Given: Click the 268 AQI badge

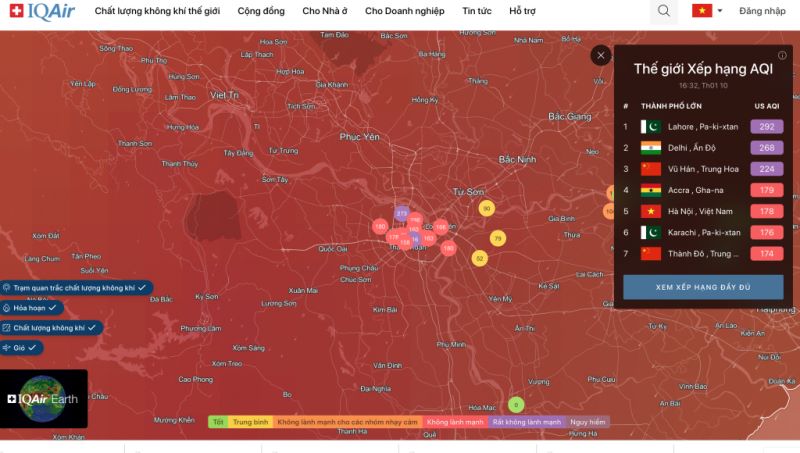Looking at the screenshot, I should [x=766, y=148].
